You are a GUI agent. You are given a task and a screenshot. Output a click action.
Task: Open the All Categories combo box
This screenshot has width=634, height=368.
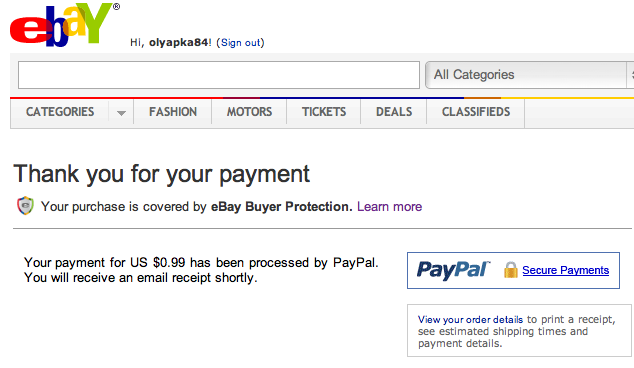[x=529, y=75]
